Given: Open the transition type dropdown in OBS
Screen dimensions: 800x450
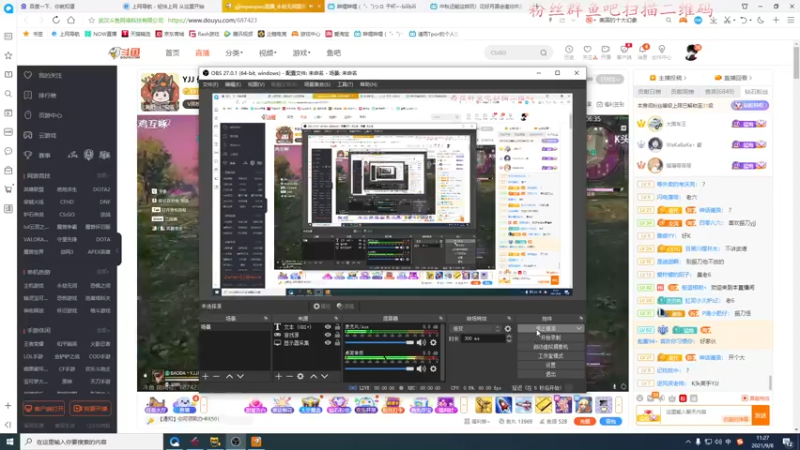Looking at the screenshot, I should pos(475,329).
